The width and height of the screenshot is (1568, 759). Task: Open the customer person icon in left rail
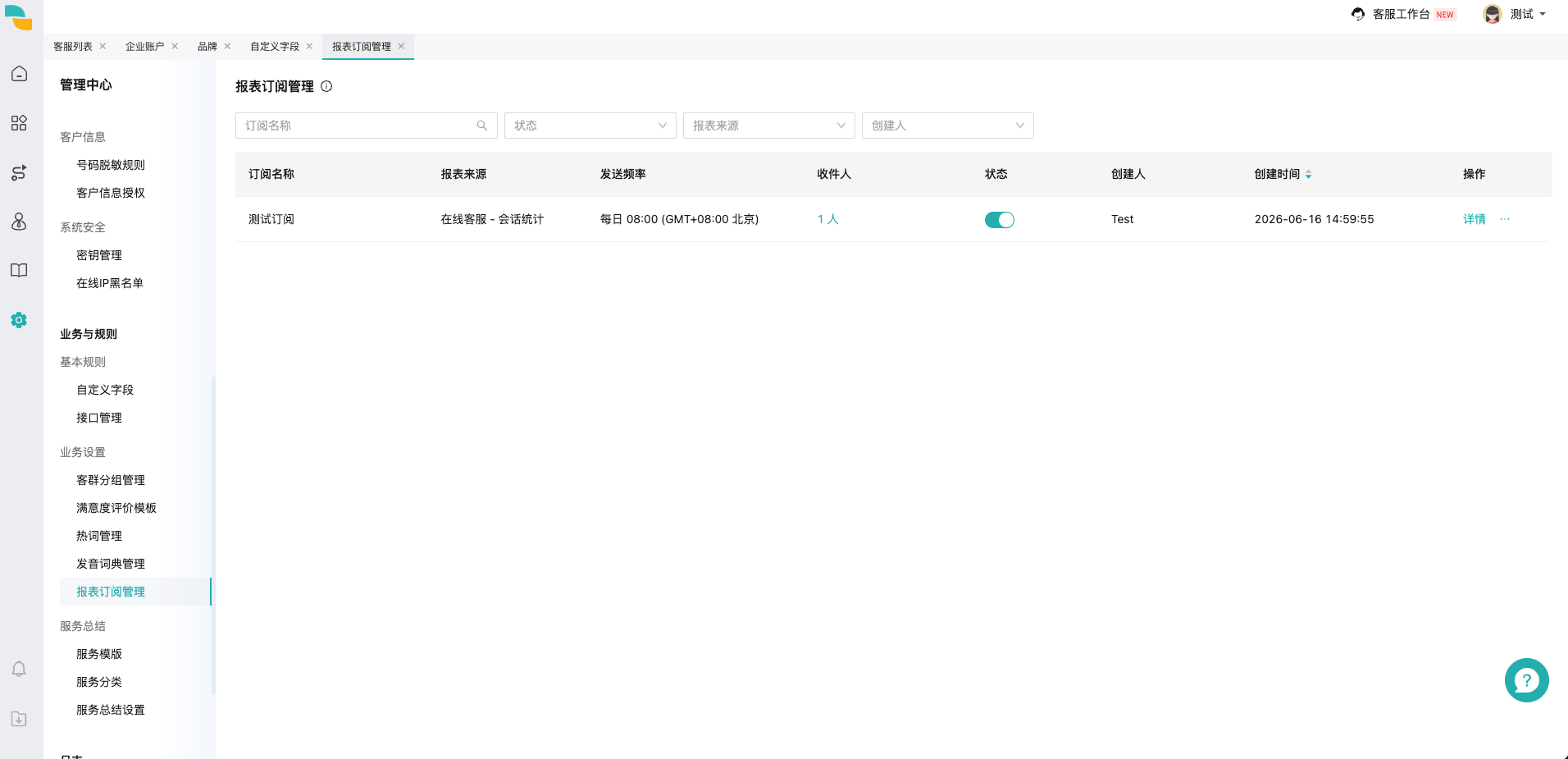[x=19, y=222]
